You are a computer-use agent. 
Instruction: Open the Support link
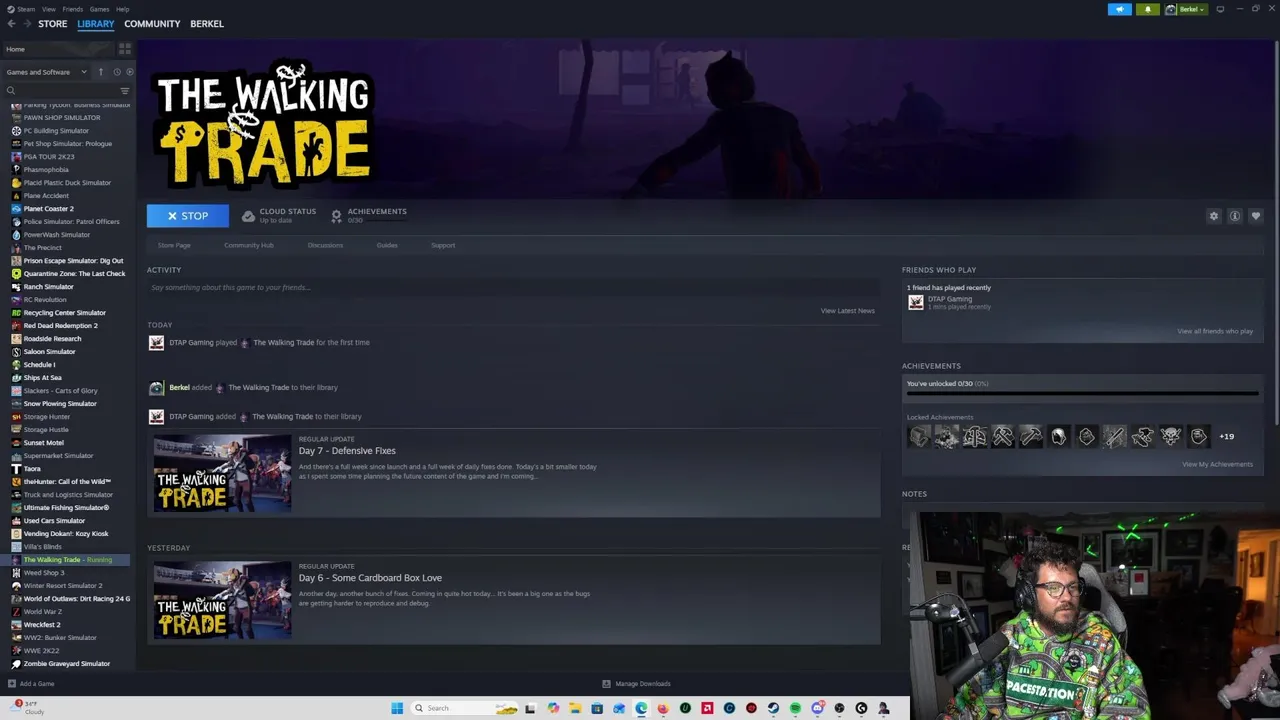(443, 245)
